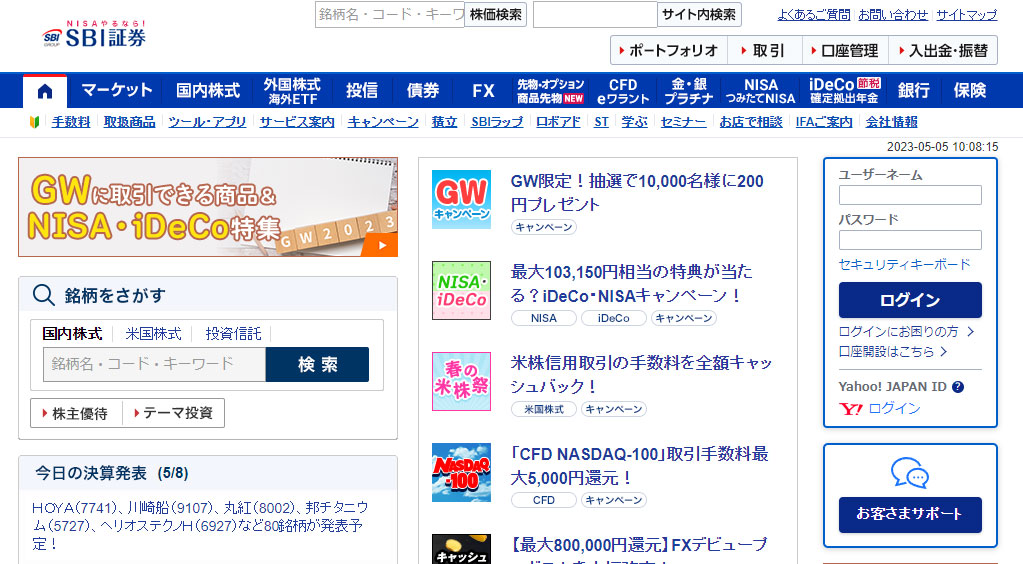
Task: Focus the top 銘柄名・コード search field
Action: pyautogui.click(x=389, y=14)
